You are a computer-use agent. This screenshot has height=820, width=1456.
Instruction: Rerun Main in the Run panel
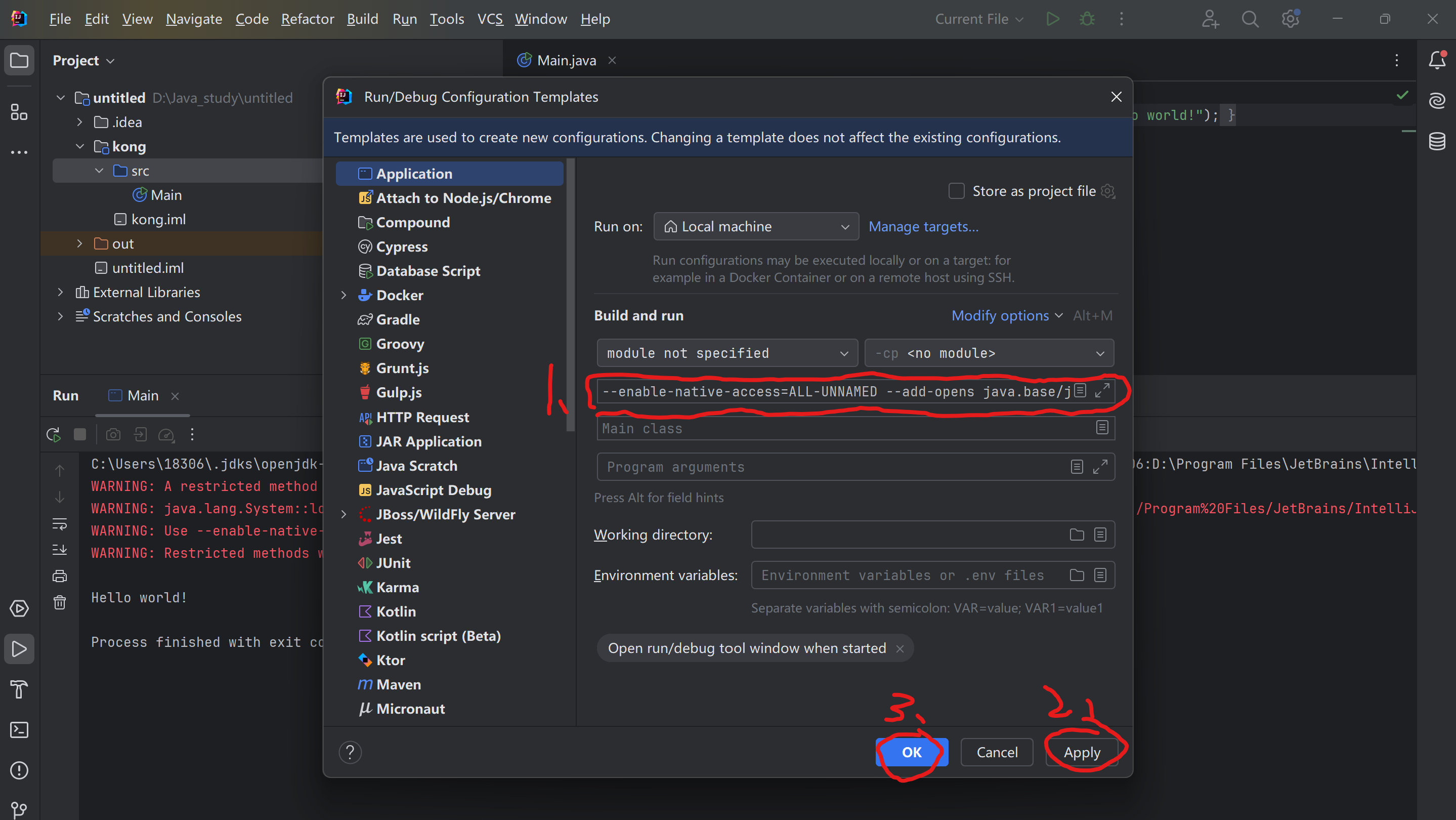tap(53, 434)
